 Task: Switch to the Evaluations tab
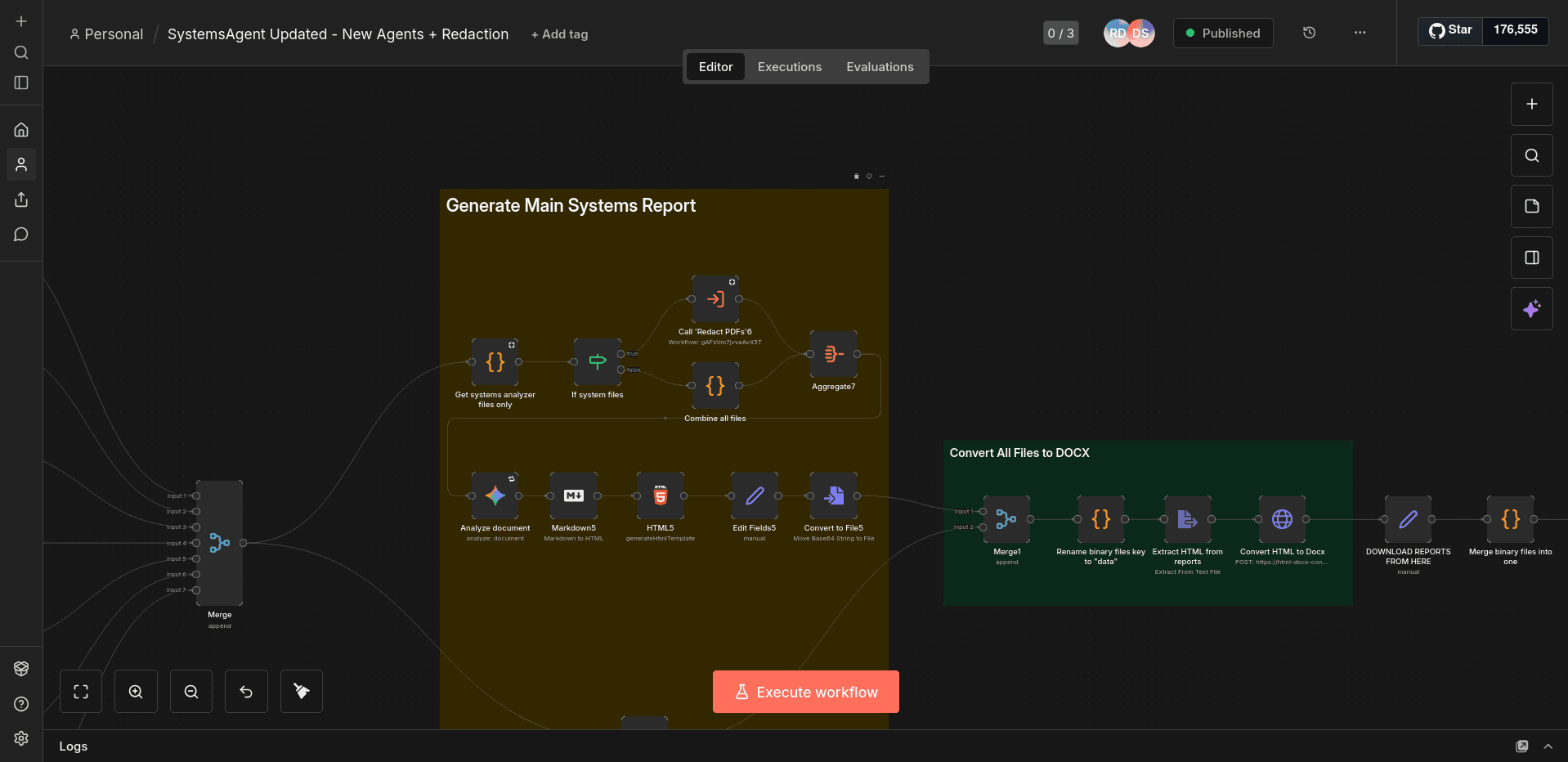(x=880, y=66)
